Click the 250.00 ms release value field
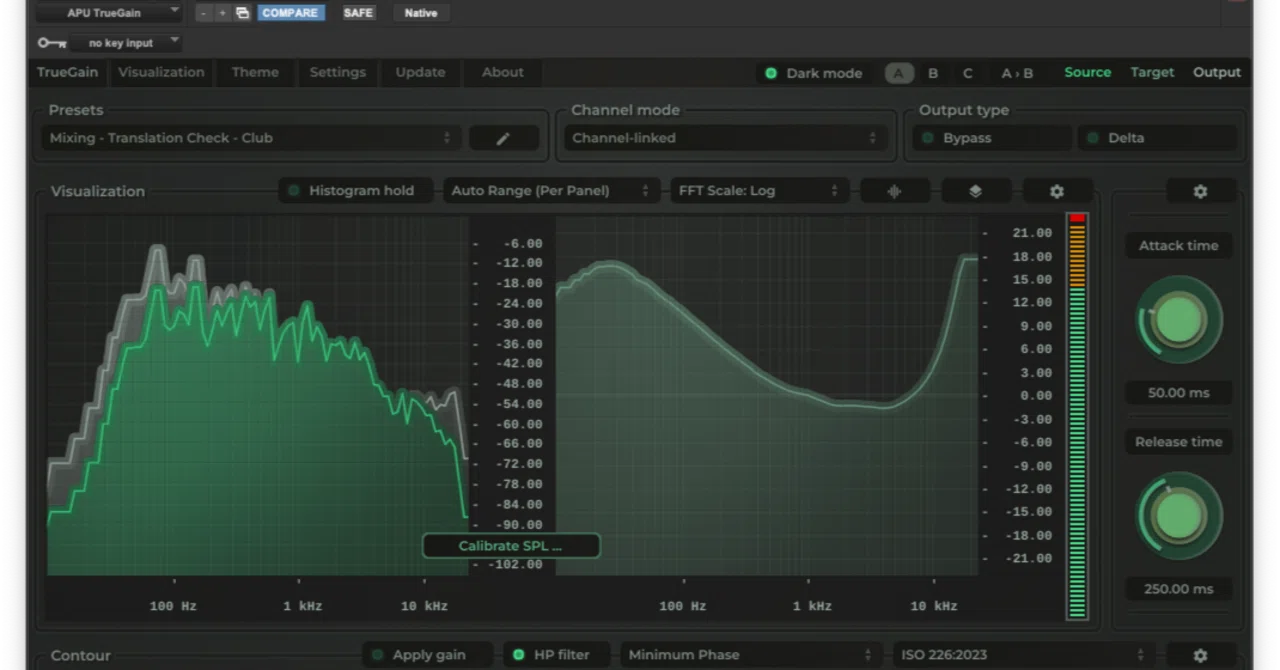 click(x=1179, y=589)
